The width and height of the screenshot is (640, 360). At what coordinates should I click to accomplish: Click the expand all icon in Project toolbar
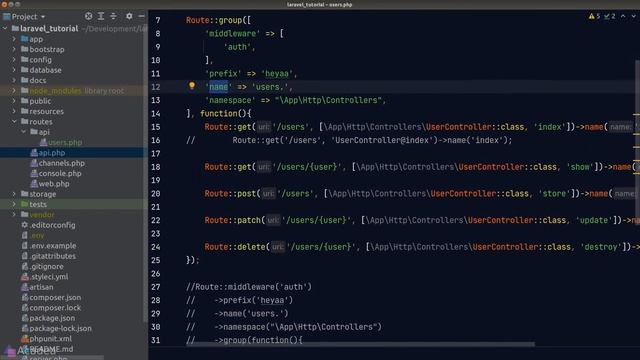[x=101, y=16]
